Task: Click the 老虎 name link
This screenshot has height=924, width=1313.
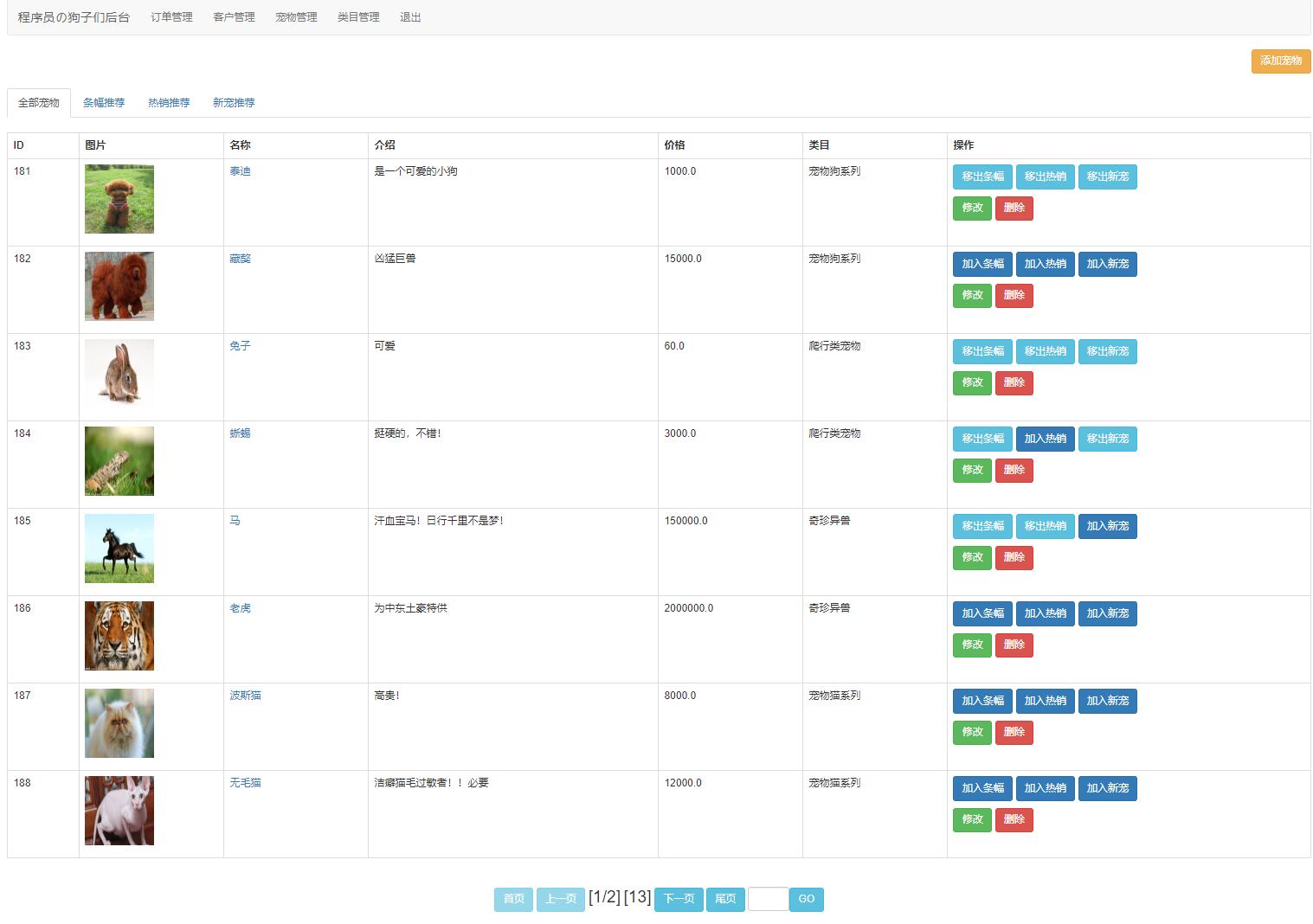Action: pos(240,608)
